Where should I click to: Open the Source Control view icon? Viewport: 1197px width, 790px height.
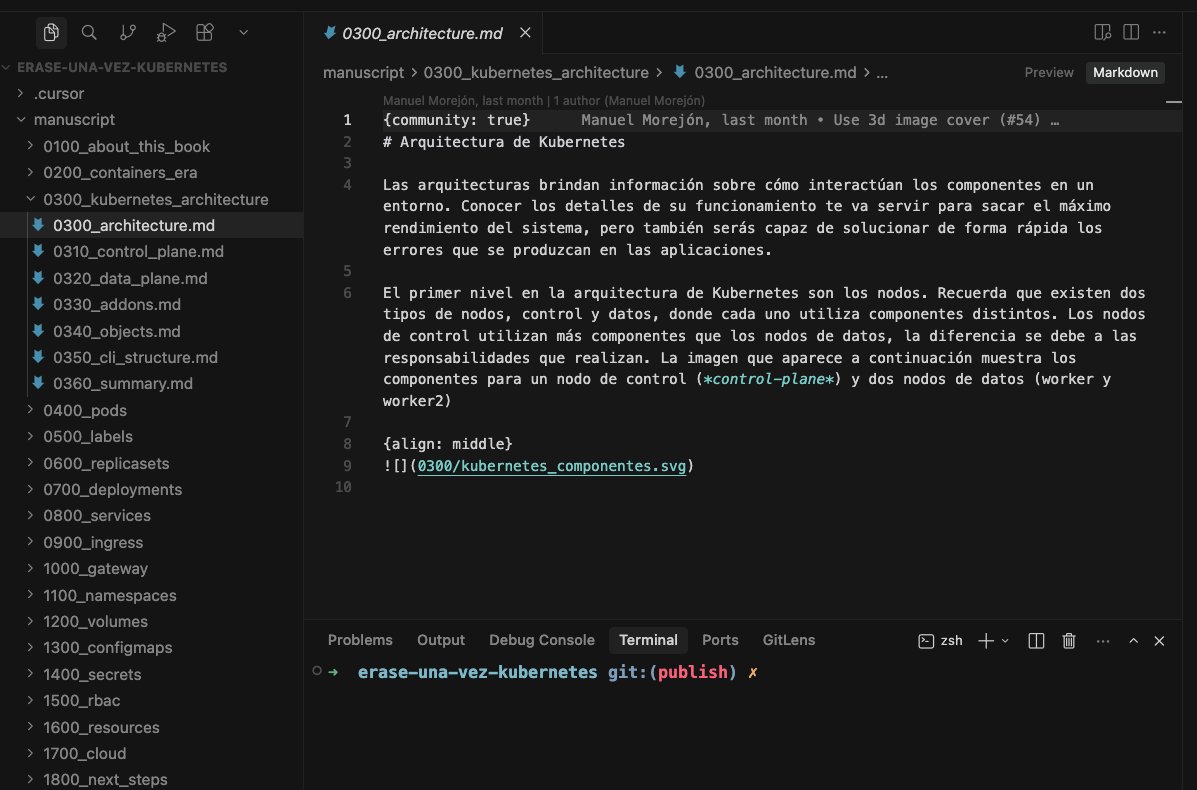pos(127,32)
